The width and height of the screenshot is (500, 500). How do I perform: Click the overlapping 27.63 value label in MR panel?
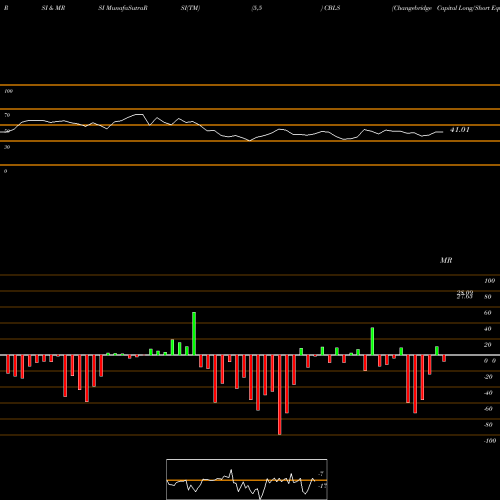(x=465, y=296)
